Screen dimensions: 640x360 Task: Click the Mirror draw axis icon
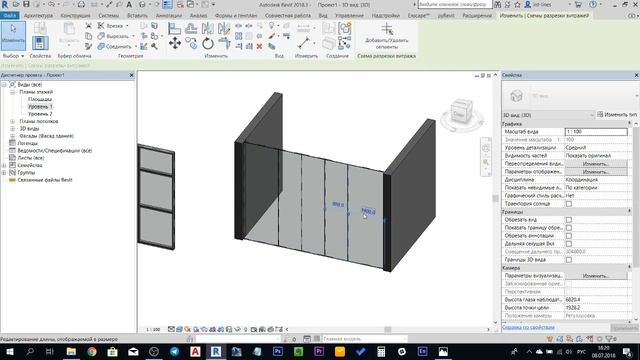[x=224, y=28]
